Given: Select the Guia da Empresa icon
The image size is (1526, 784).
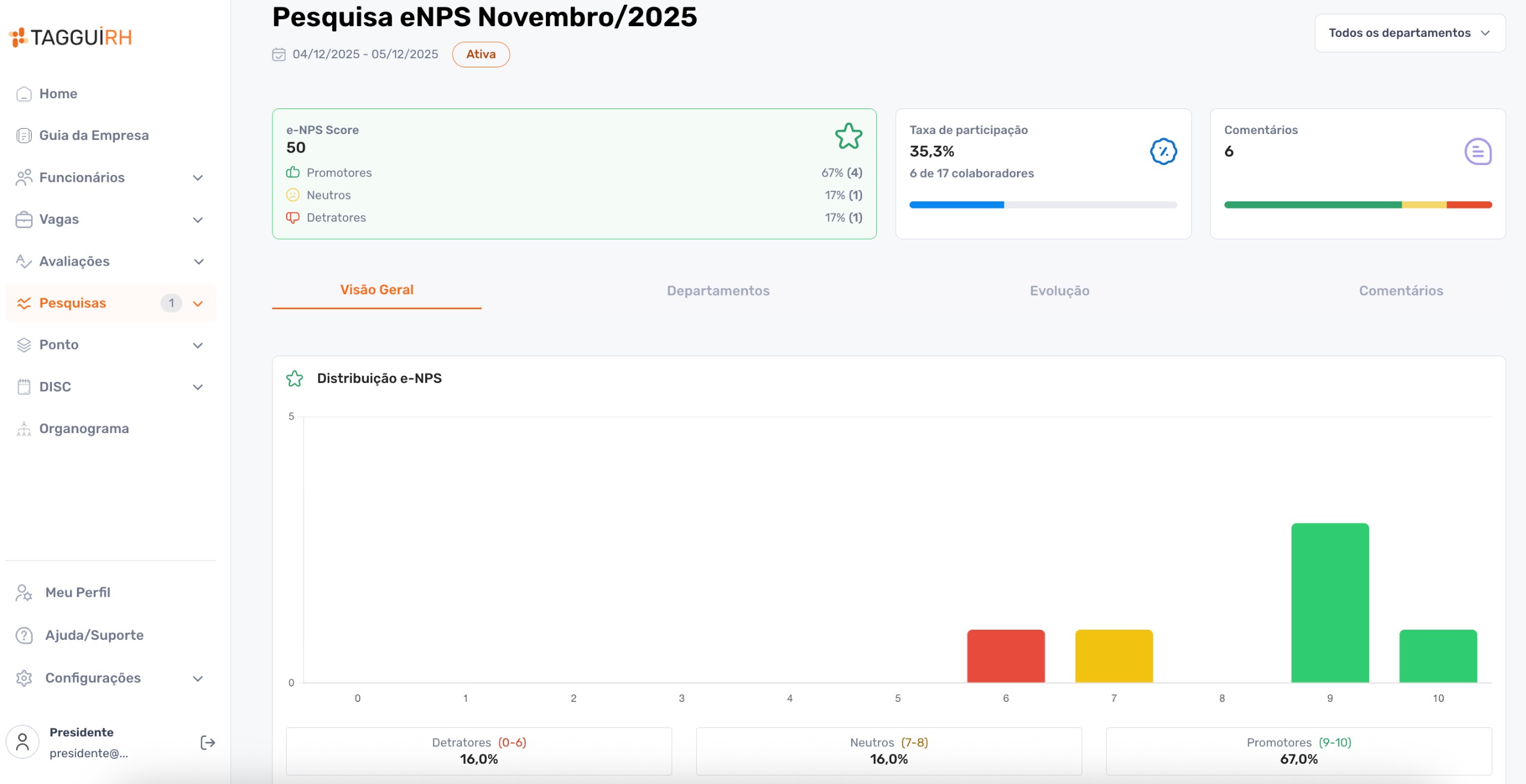Looking at the screenshot, I should [x=23, y=135].
